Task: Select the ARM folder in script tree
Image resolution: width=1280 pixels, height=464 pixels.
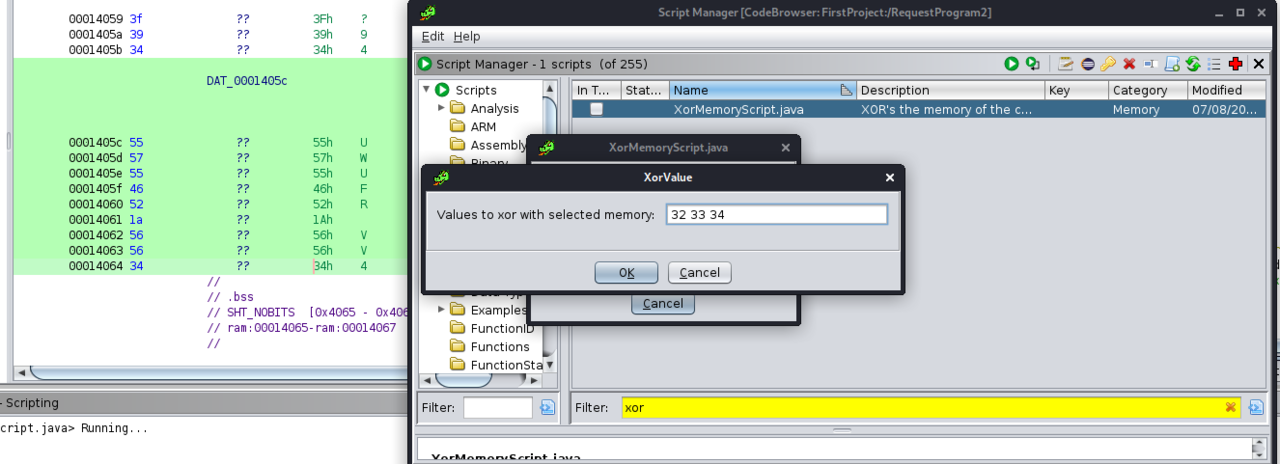Action: coord(483,127)
